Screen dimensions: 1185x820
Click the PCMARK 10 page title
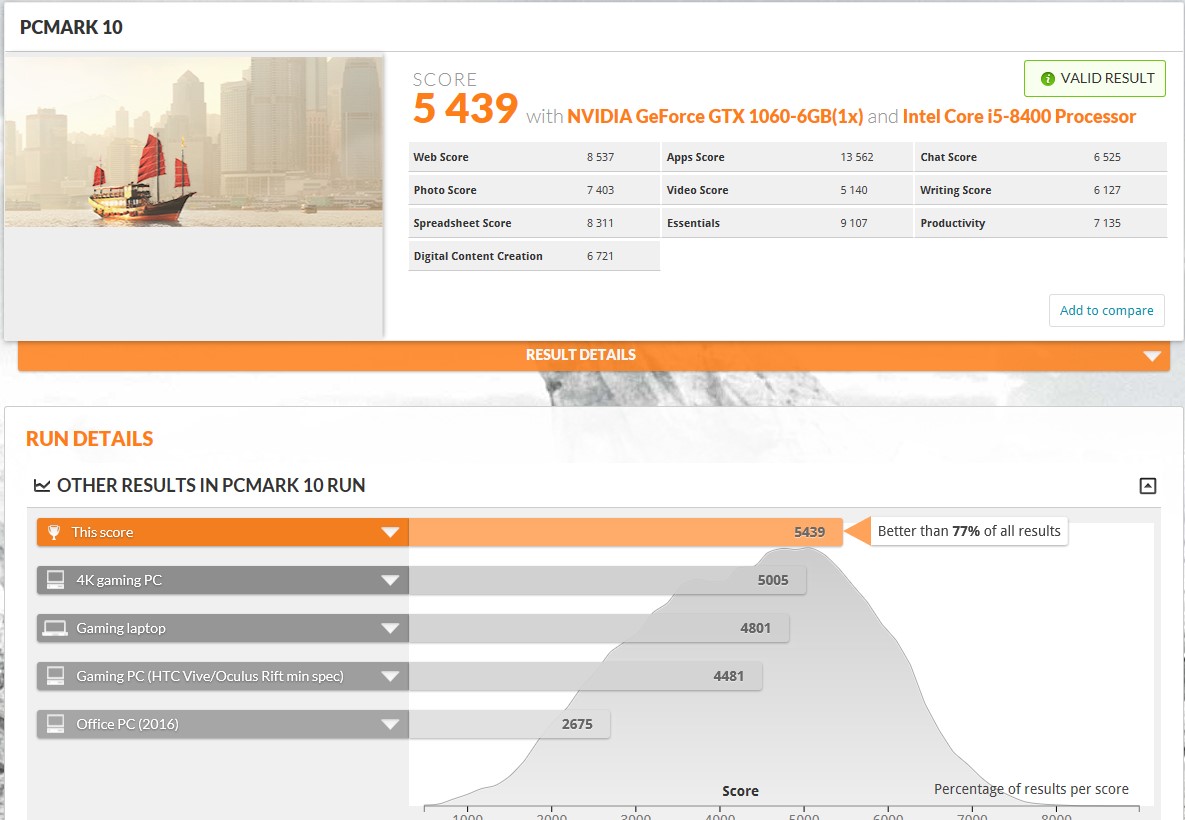(x=71, y=27)
